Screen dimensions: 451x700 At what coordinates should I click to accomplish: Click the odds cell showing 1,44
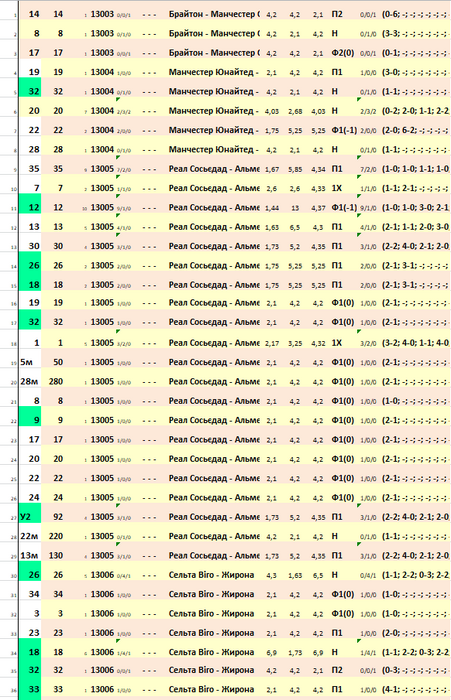click(x=272, y=208)
